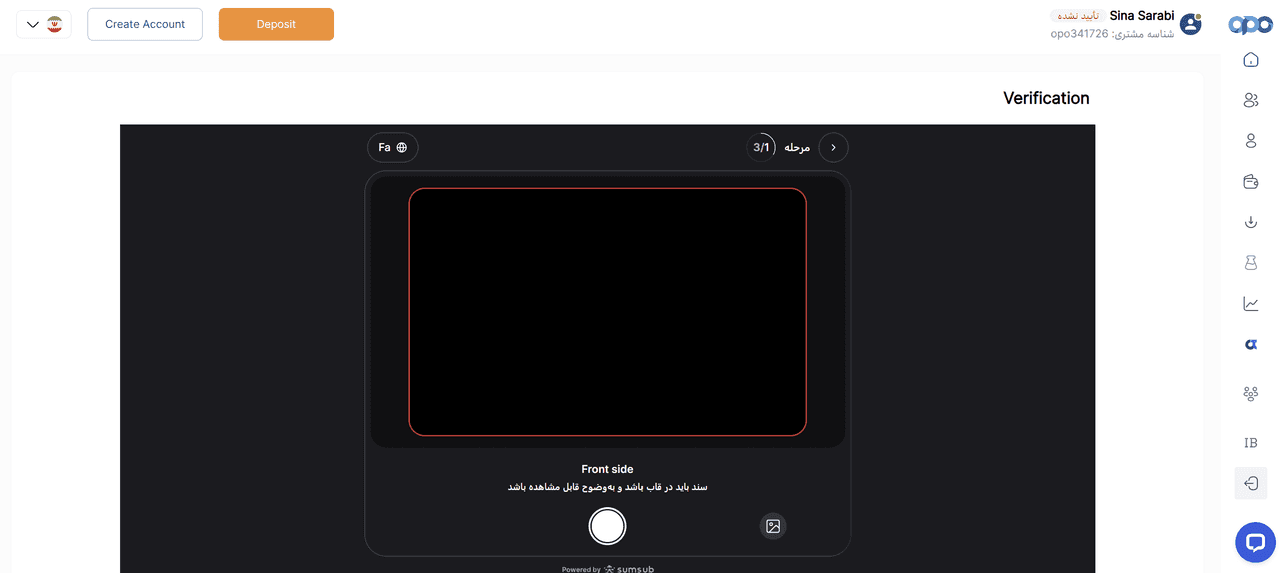Click the user avatar icon
This screenshot has width=1280, height=573.
click(x=1190, y=24)
